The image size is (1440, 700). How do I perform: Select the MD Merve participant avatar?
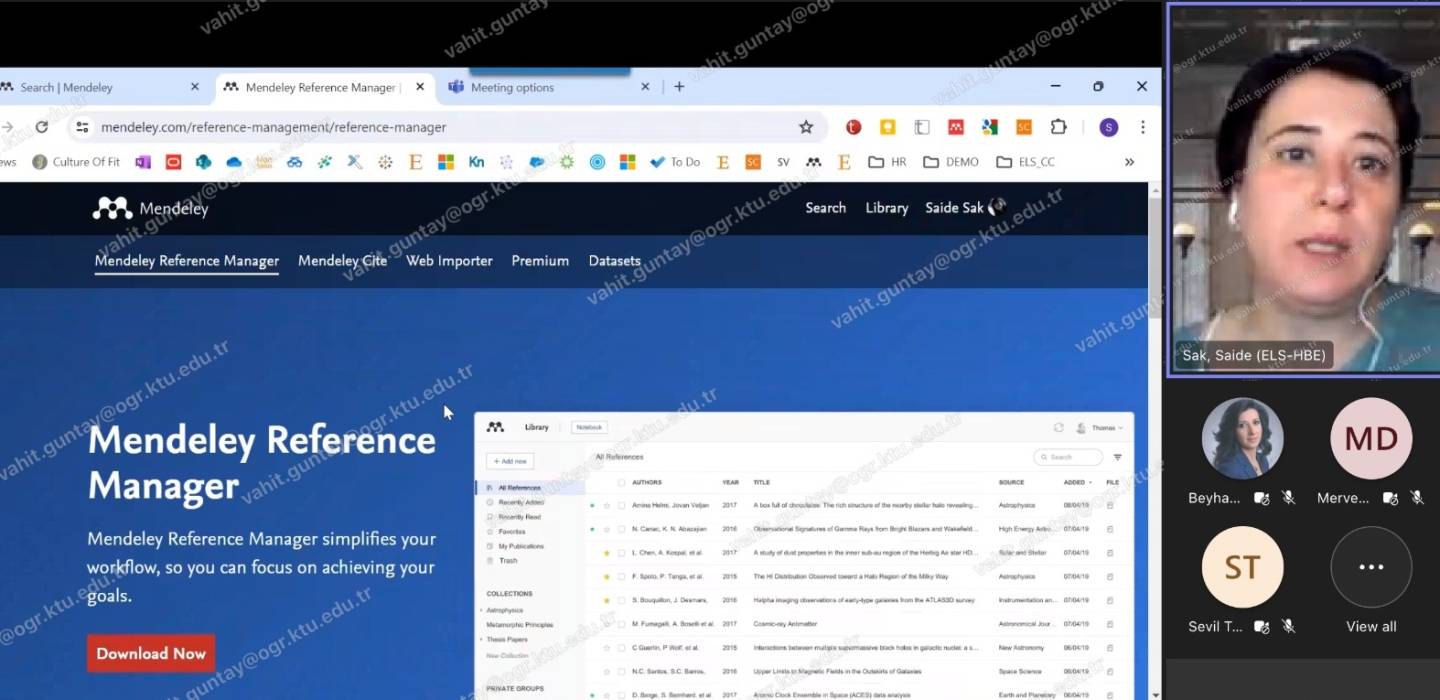click(x=1371, y=438)
